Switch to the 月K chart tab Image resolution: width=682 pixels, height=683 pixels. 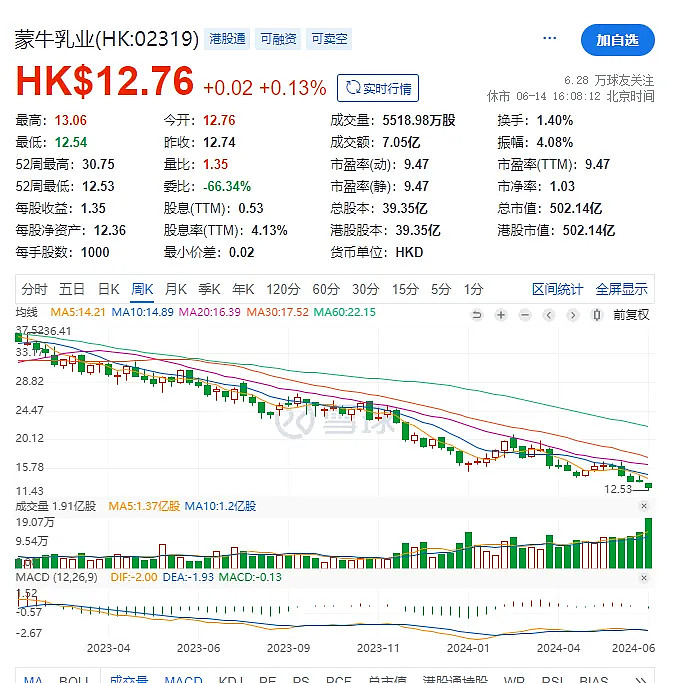point(176,289)
